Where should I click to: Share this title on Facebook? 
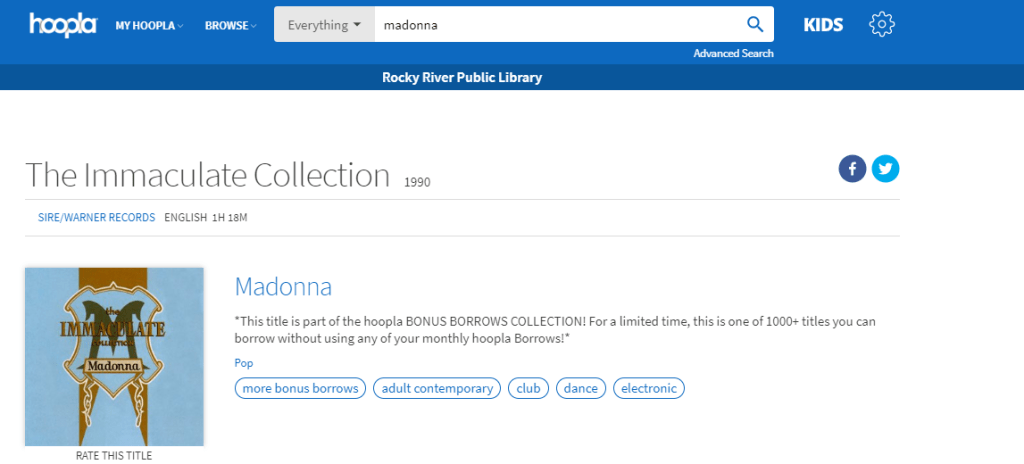852,169
